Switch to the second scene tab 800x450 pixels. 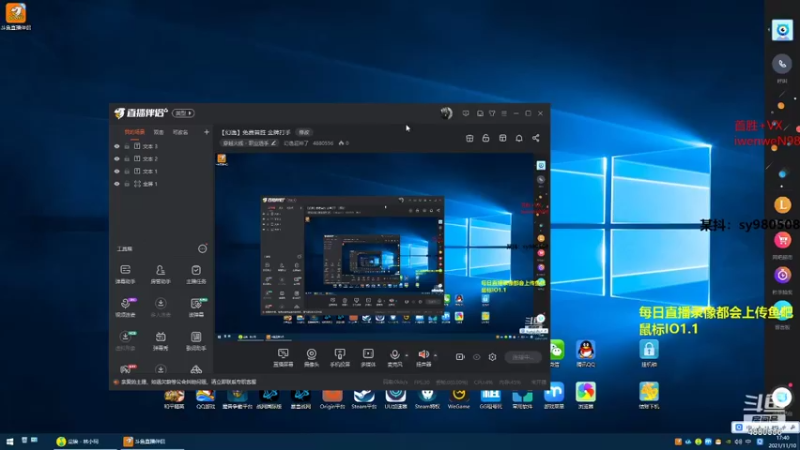159,132
